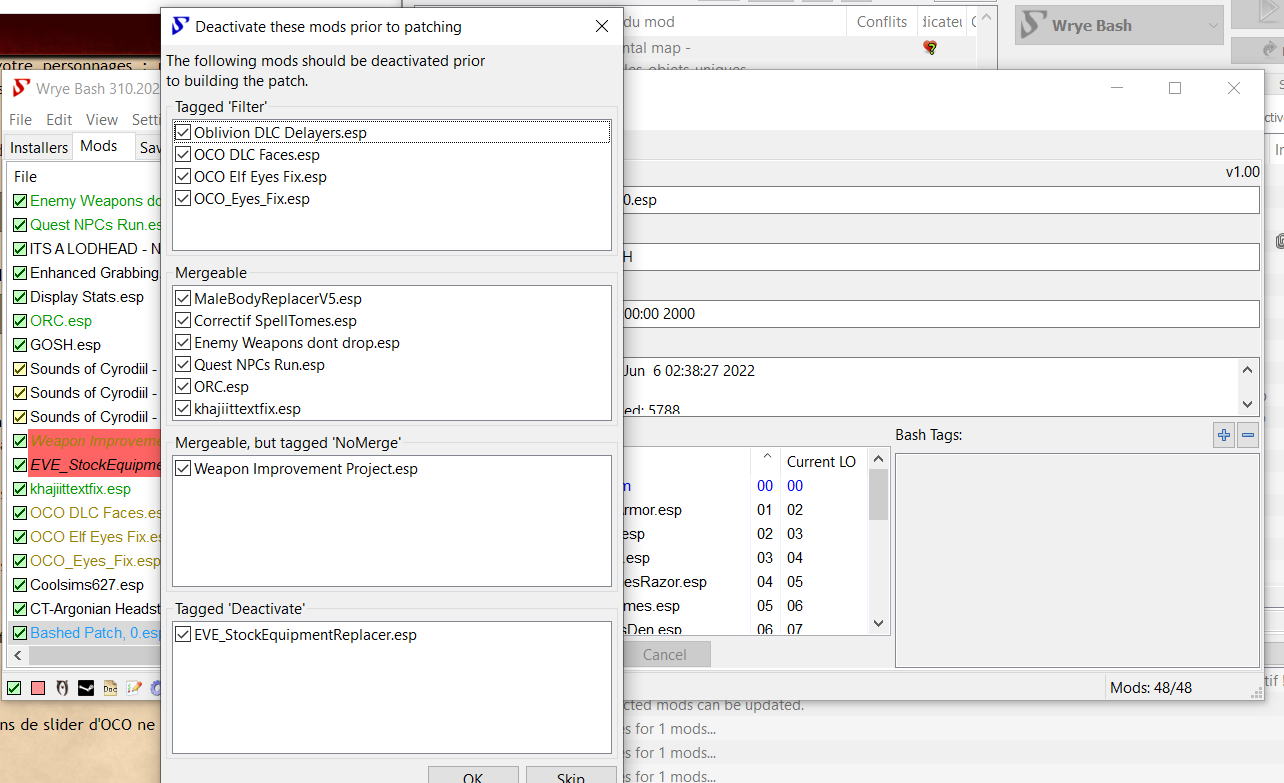The image size is (1284, 783).
Task: Open the checklist-with-pencil icon in status bar
Action: (134, 688)
